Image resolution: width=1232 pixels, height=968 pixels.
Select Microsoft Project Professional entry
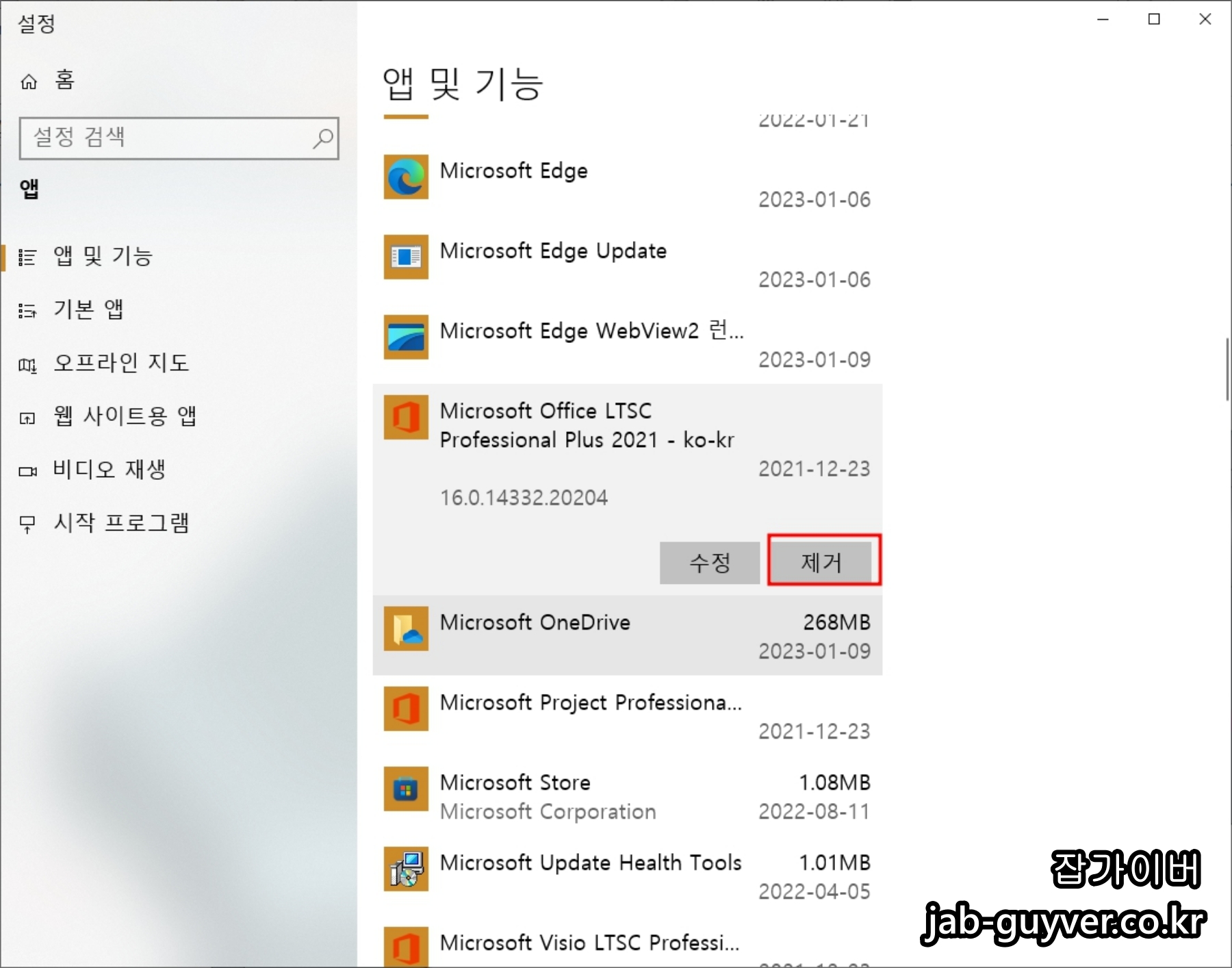(x=628, y=715)
